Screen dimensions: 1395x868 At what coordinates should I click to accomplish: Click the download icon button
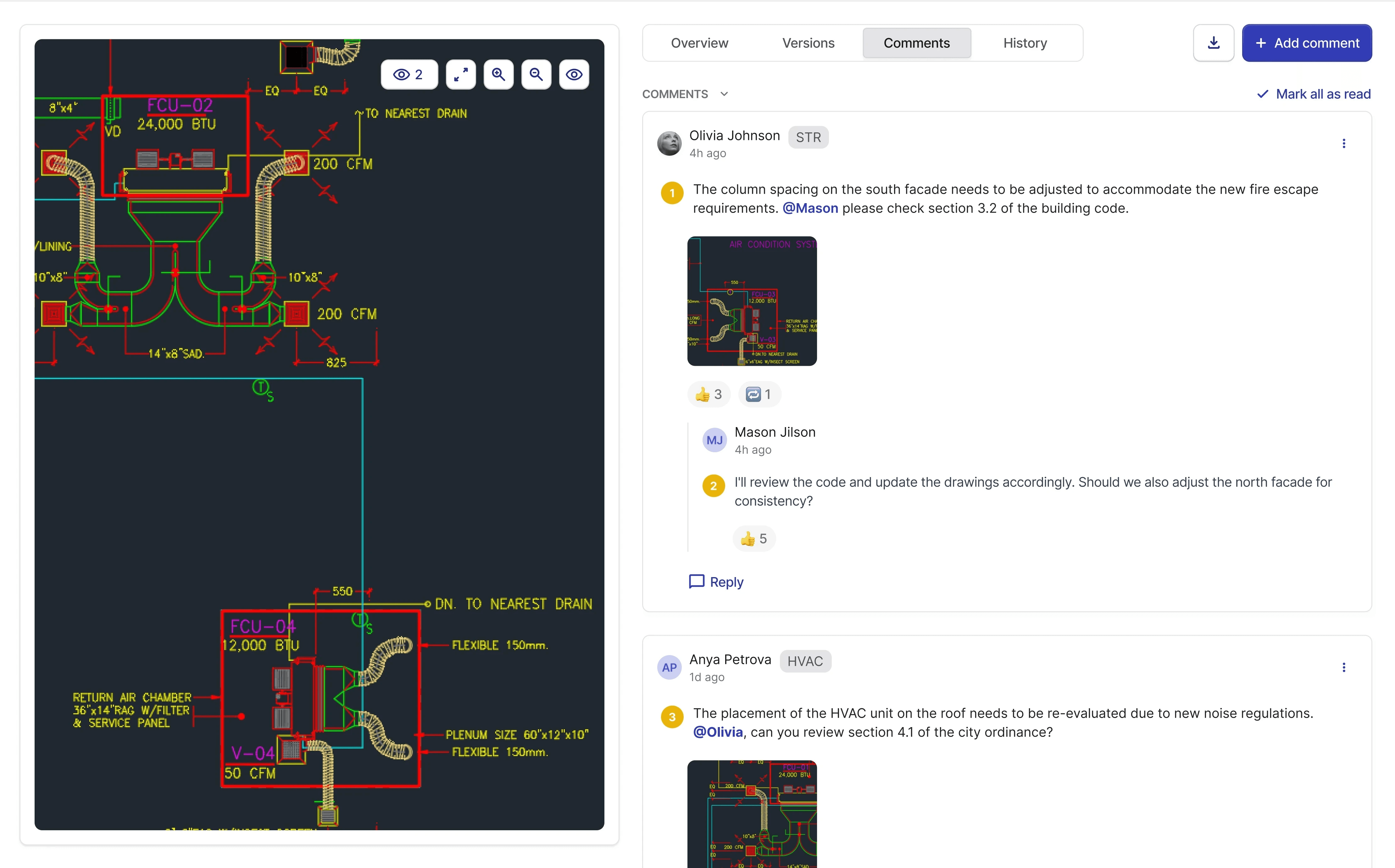point(1213,43)
